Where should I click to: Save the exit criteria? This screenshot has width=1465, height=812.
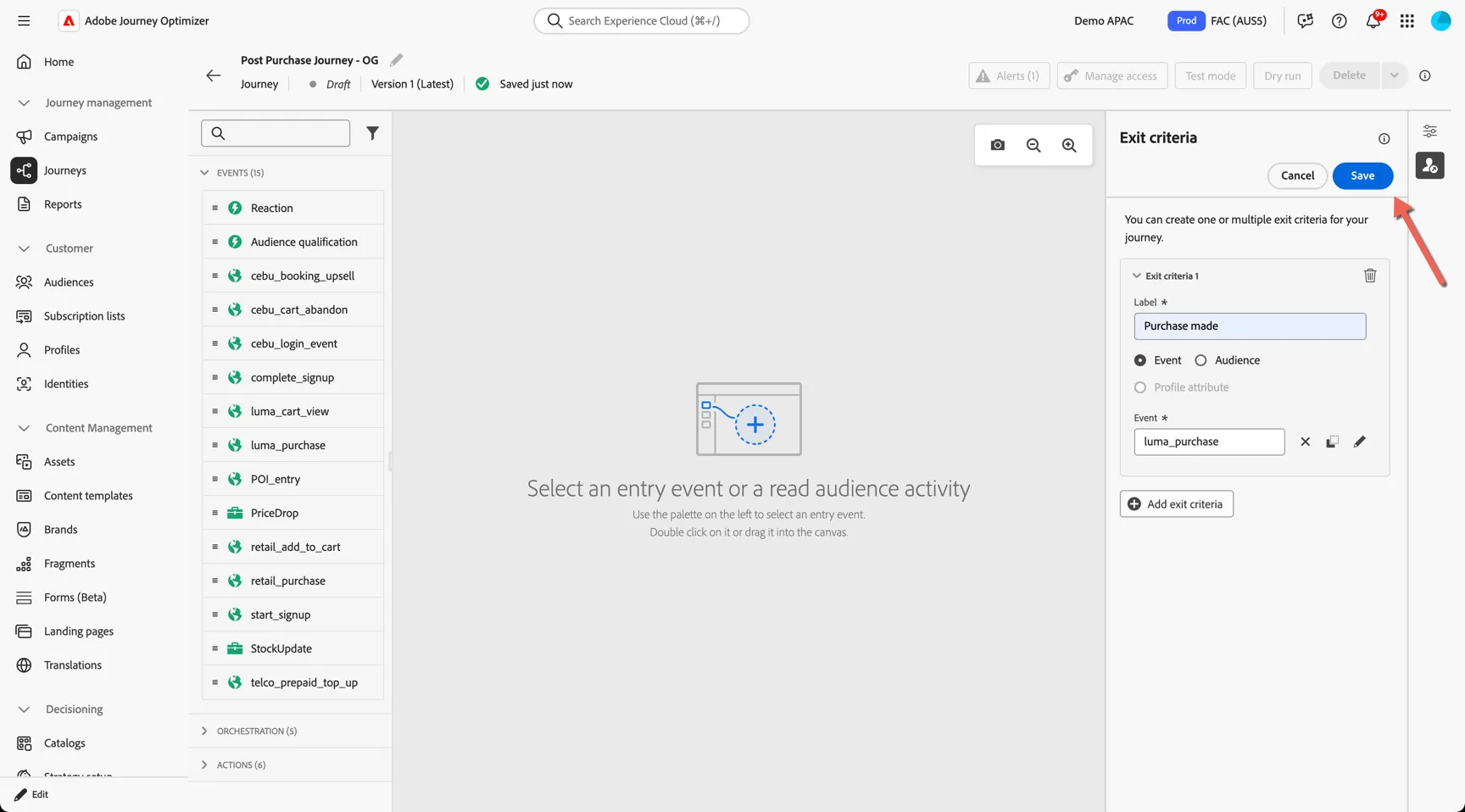coord(1362,175)
